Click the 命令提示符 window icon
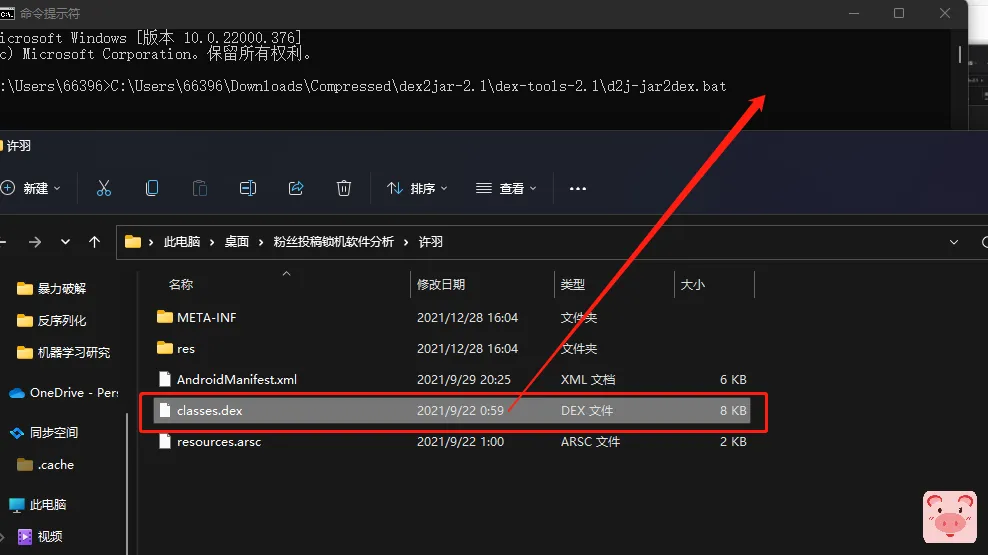The image size is (988, 555). tap(7, 13)
